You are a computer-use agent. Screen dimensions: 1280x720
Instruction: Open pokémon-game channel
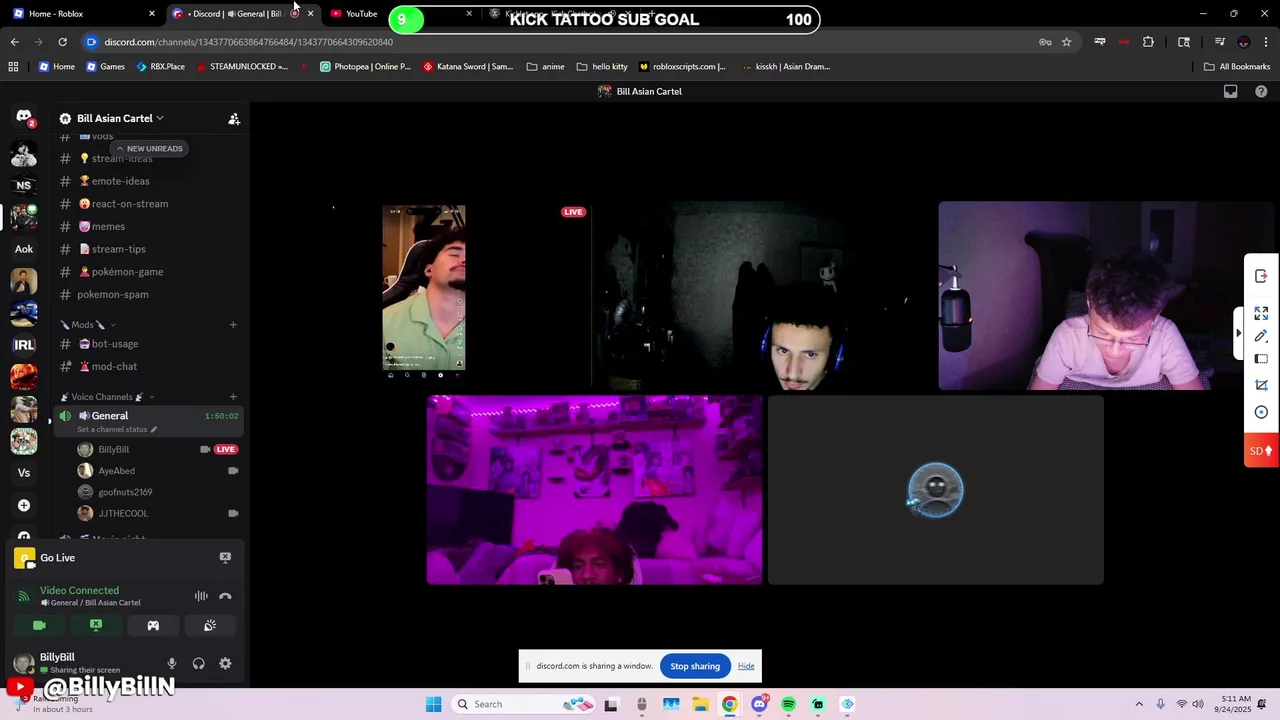148,272
